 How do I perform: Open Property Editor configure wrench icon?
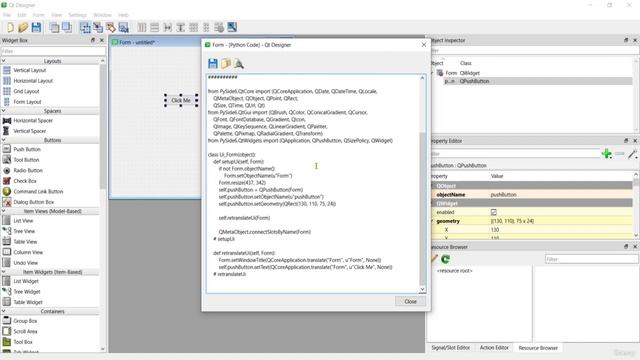click(632, 154)
